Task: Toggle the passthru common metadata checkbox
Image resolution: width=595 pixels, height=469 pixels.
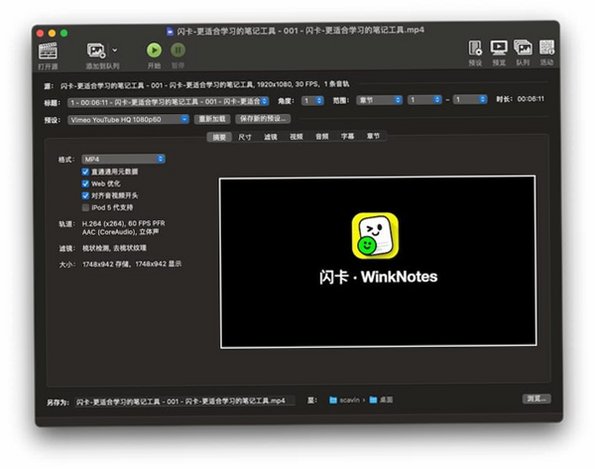Action: click(x=85, y=172)
